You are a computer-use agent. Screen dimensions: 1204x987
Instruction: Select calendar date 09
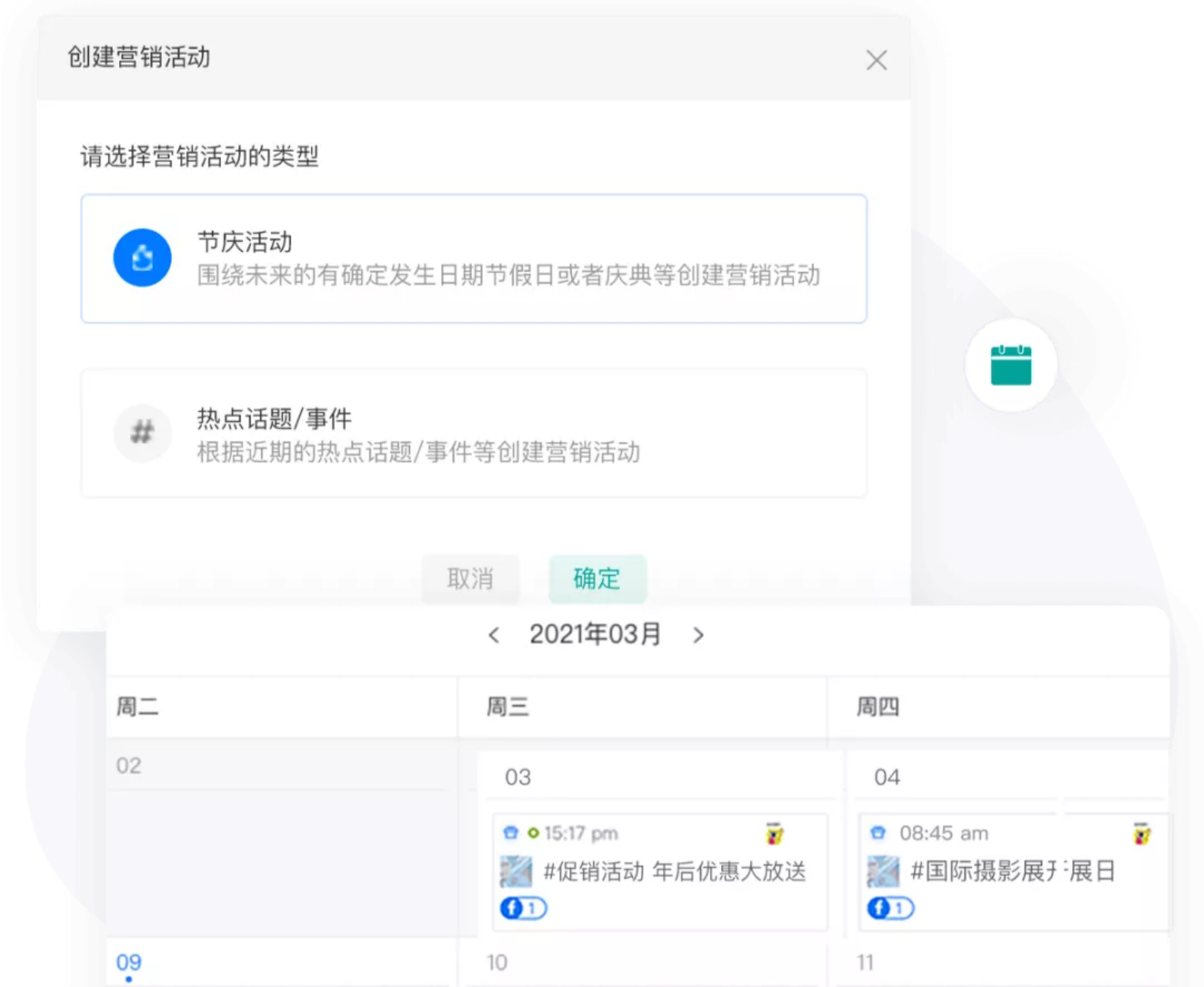[x=128, y=962]
